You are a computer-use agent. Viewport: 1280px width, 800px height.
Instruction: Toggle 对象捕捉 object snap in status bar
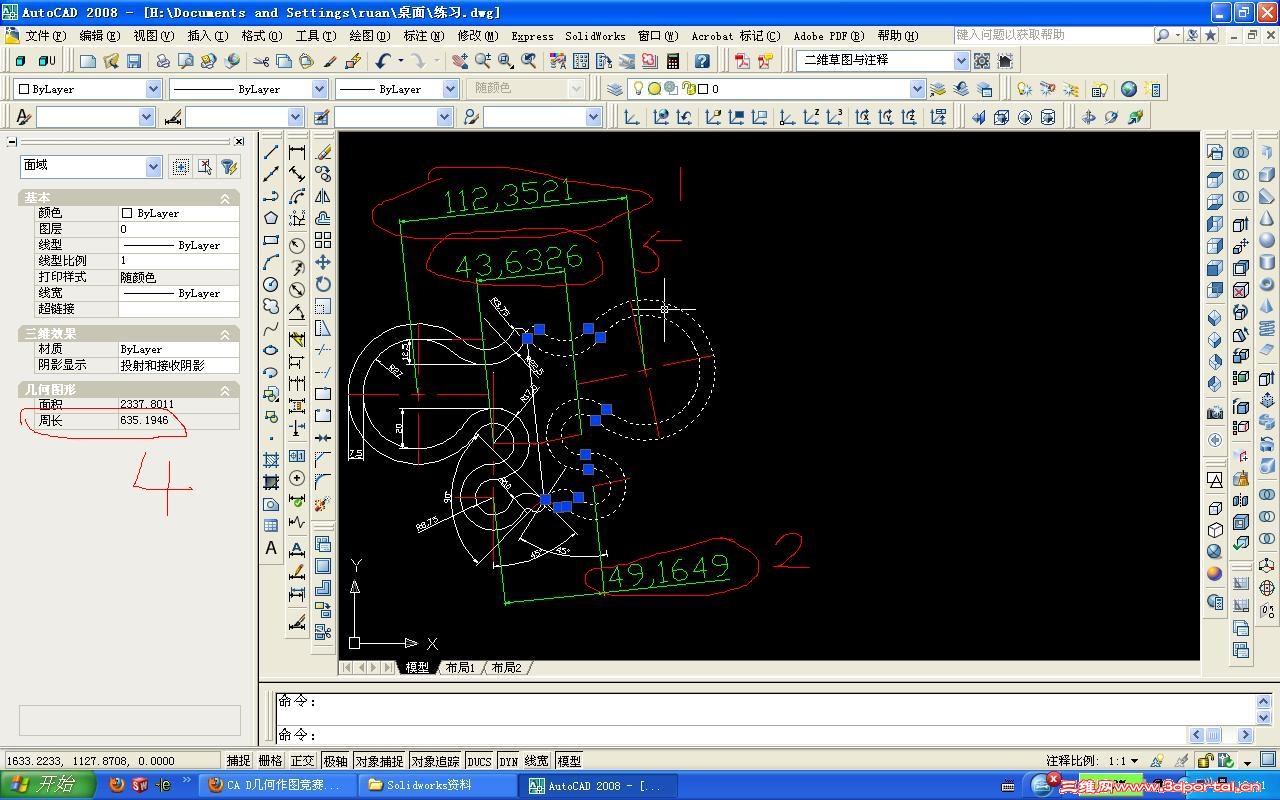[x=379, y=761]
